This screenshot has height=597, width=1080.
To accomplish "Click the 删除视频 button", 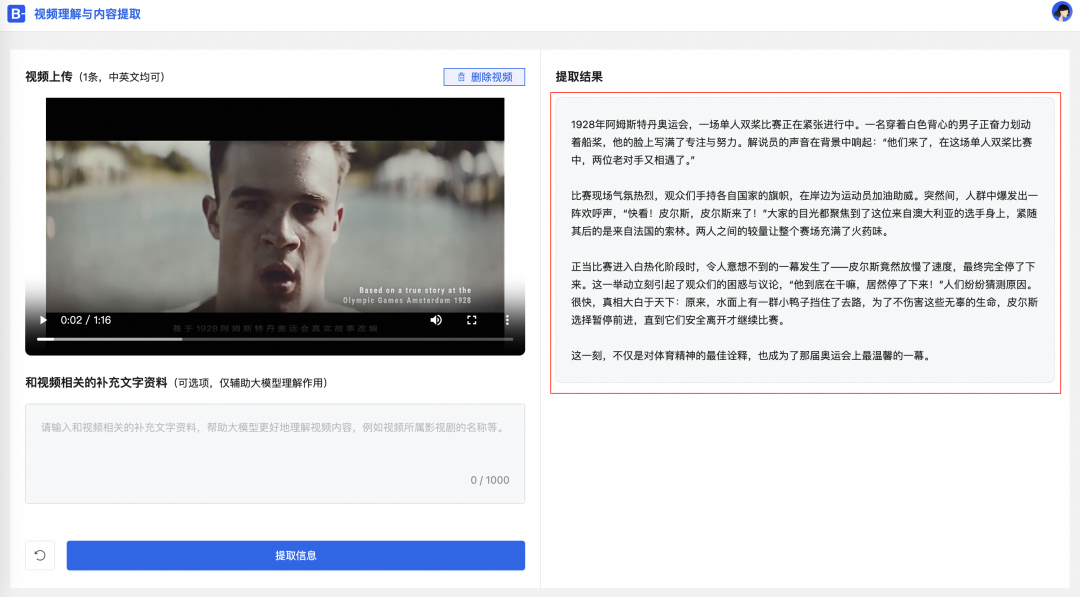I will click(x=484, y=77).
